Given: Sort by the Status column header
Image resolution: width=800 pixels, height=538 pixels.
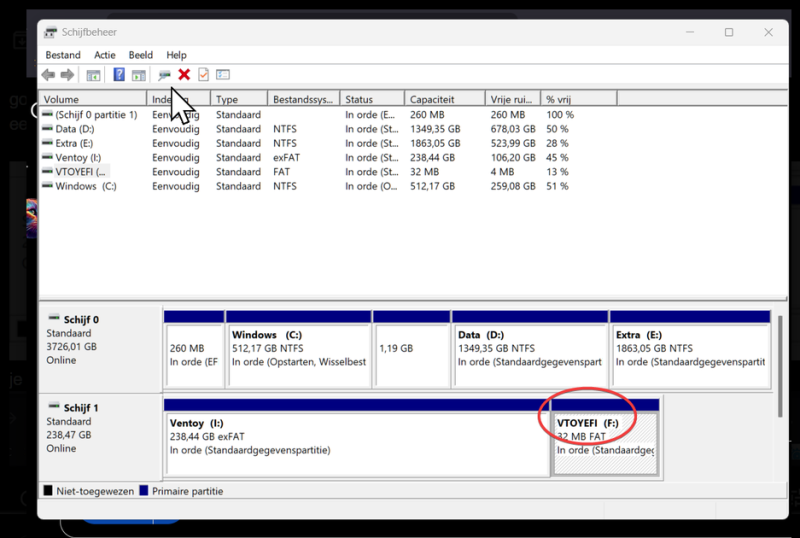Looking at the screenshot, I should coord(372,99).
